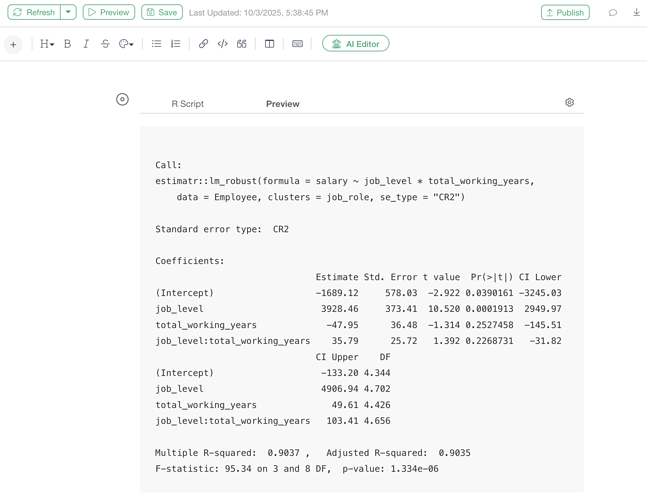647x500 pixels.
Task: Expand the heading style dropdown
Action: (x=47, y=44)
